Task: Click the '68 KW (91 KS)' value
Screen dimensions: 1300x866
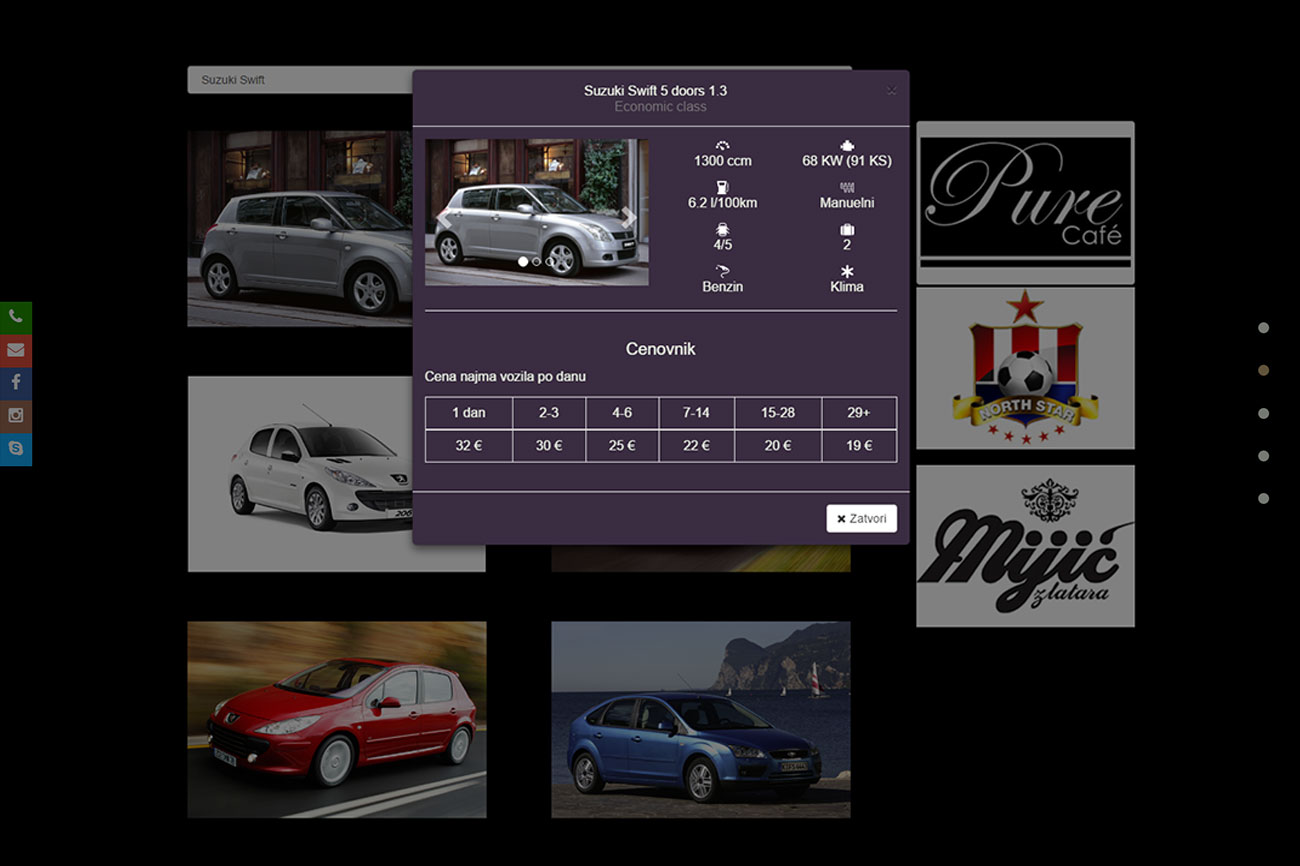Action: (847, 160)
